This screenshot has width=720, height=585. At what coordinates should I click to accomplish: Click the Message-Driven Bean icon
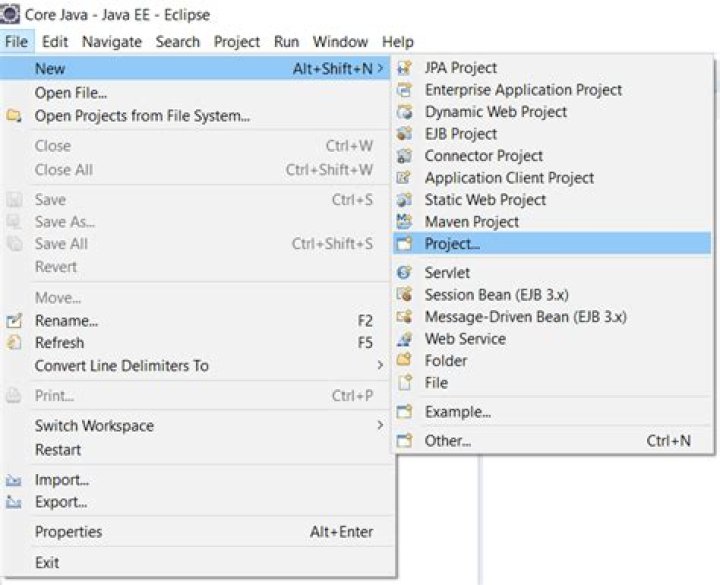tap(405, 317)
